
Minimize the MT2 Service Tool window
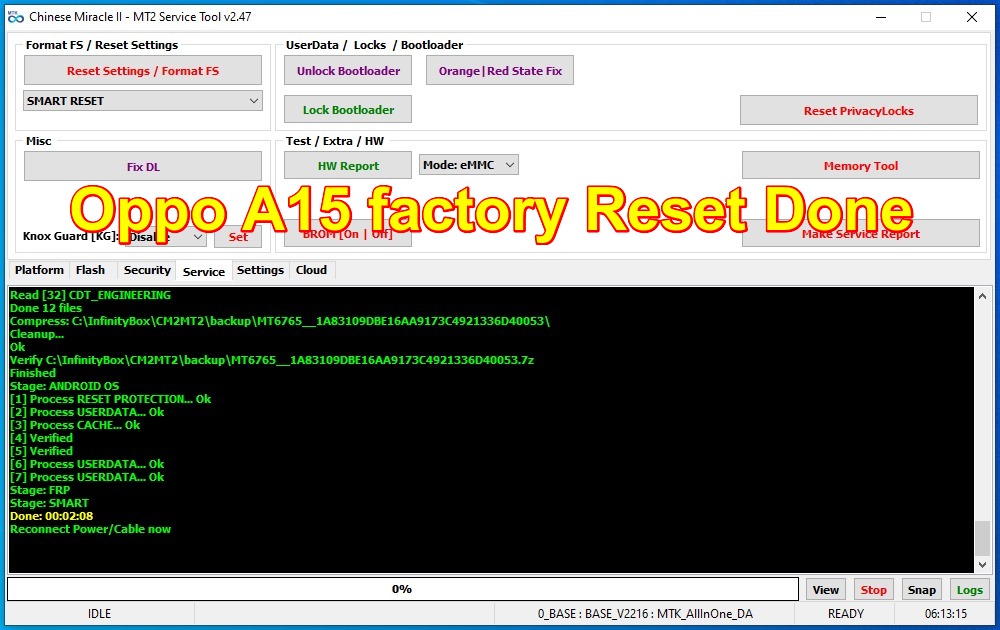click(881, 17)
